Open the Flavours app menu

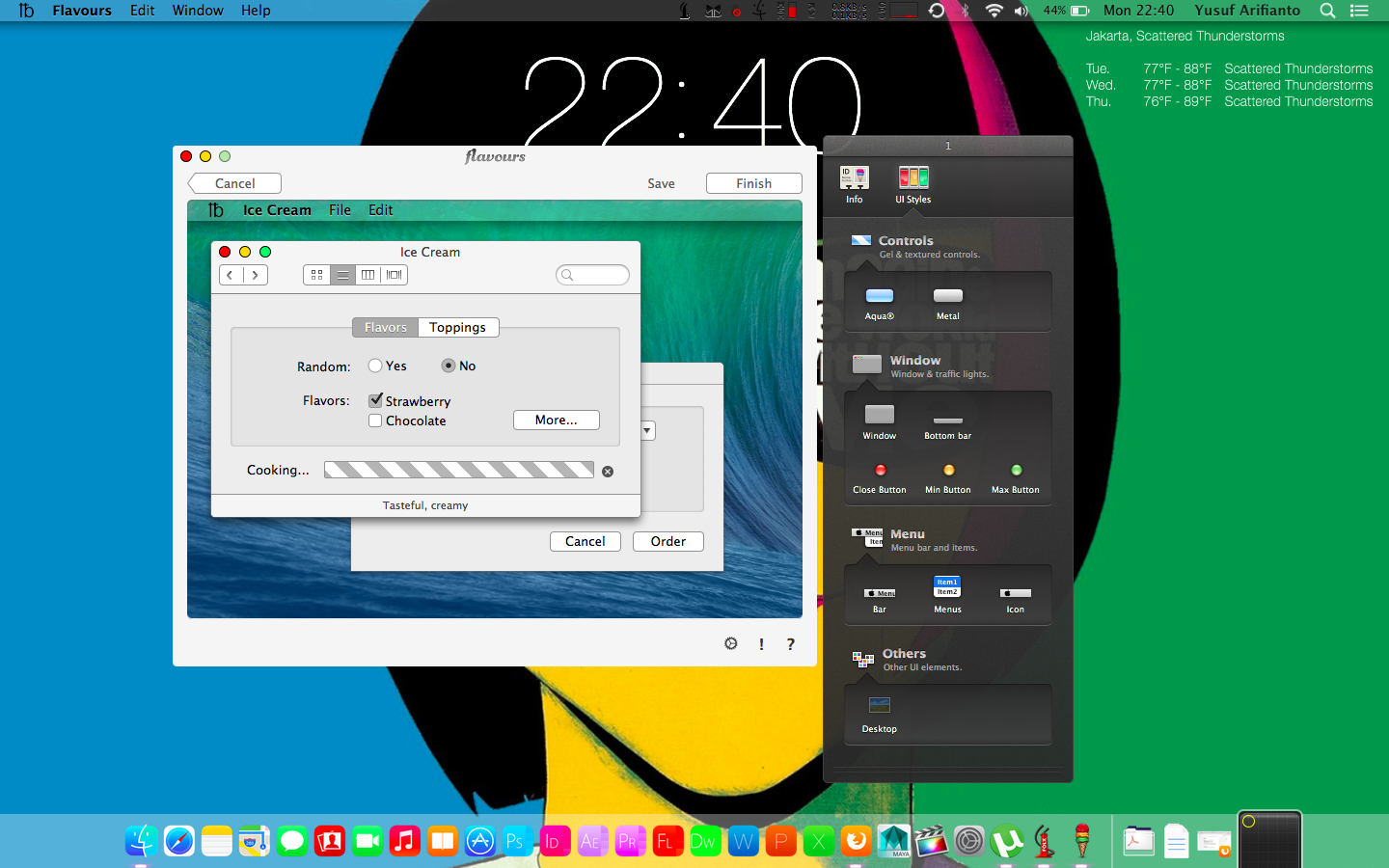pyautogui.click(x=82, y=11)
